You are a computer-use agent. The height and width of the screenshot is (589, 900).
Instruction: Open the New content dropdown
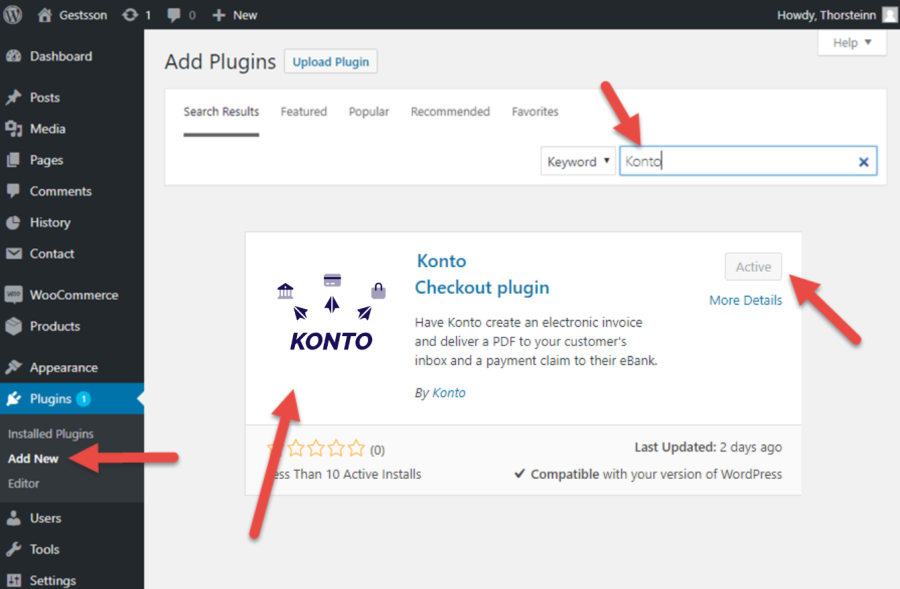235,15
